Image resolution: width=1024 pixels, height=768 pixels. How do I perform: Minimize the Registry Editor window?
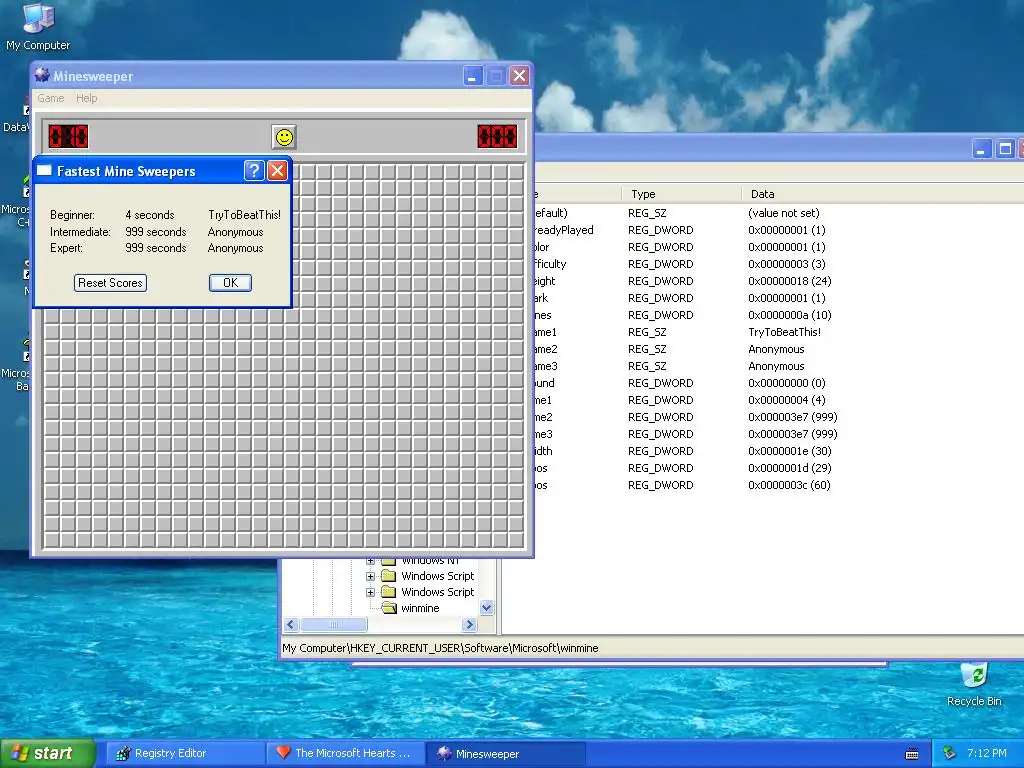(x=981, y=149)
